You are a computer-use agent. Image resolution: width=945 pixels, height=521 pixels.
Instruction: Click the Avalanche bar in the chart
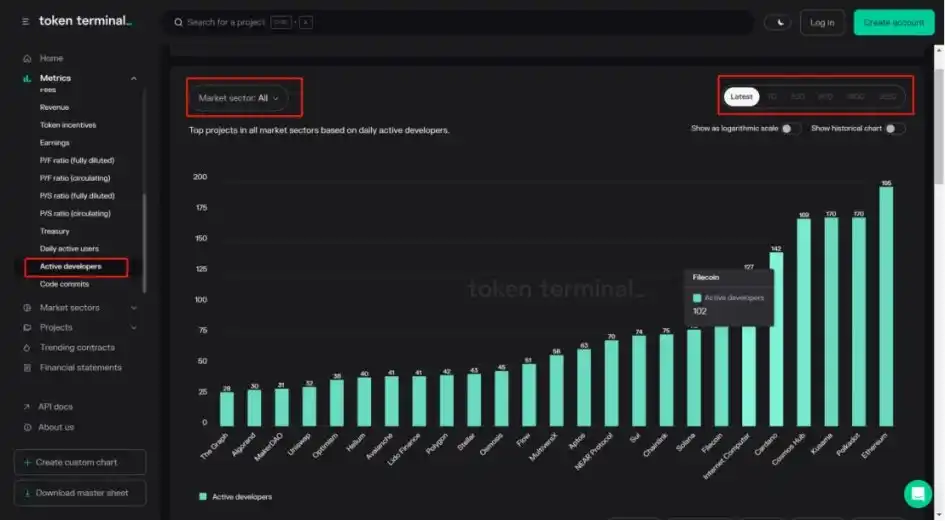click(391, 402)
